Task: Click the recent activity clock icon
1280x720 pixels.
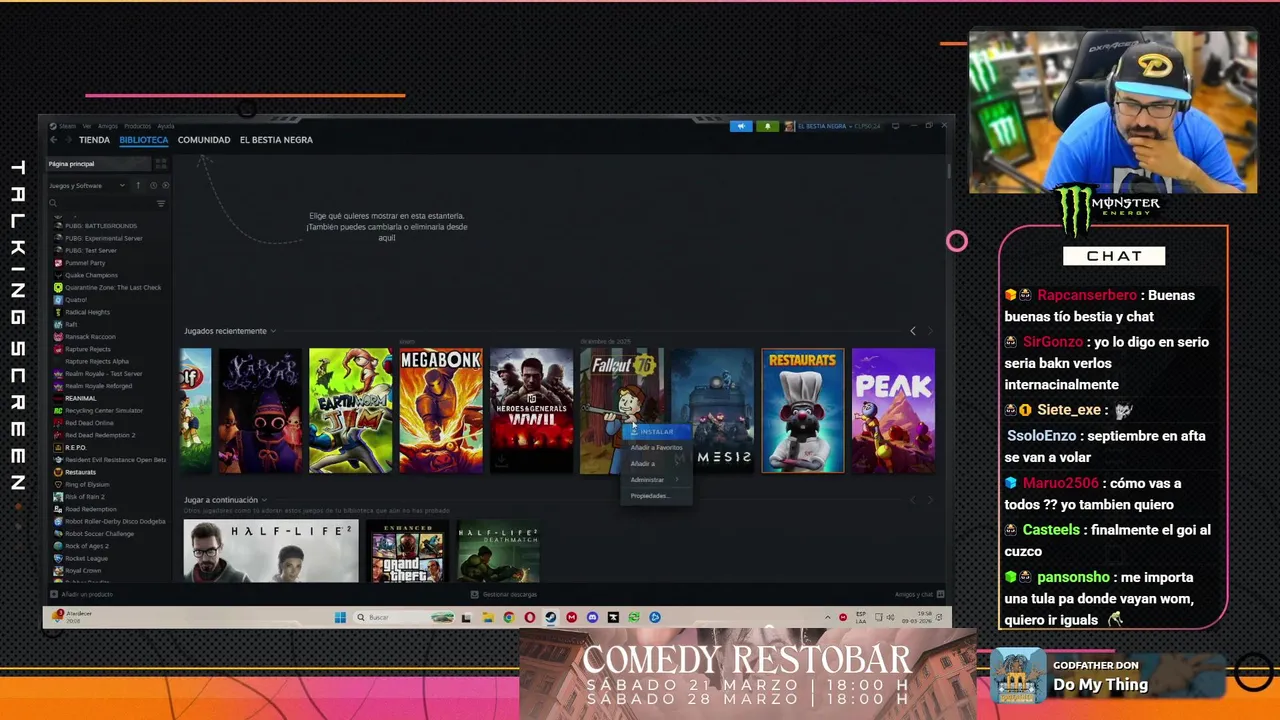Action: tap(153, 185)
